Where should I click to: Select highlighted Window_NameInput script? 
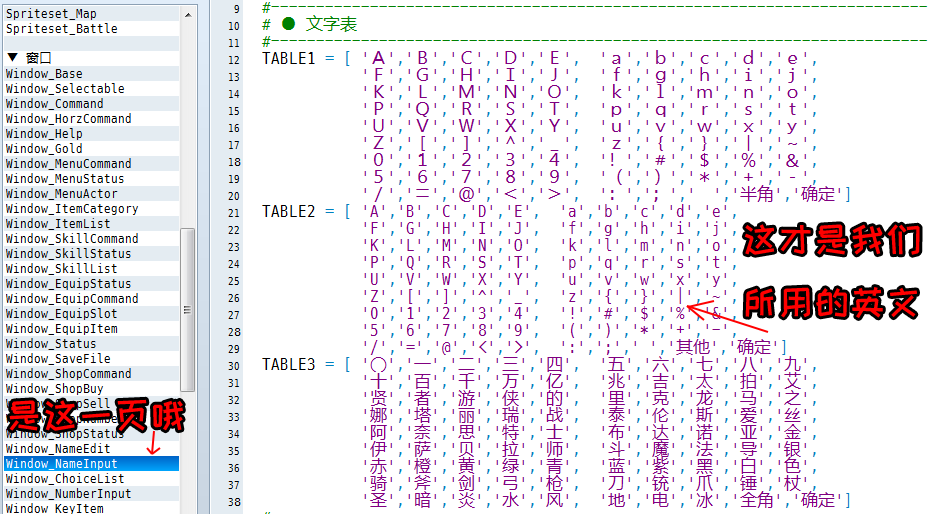(91, 464)
